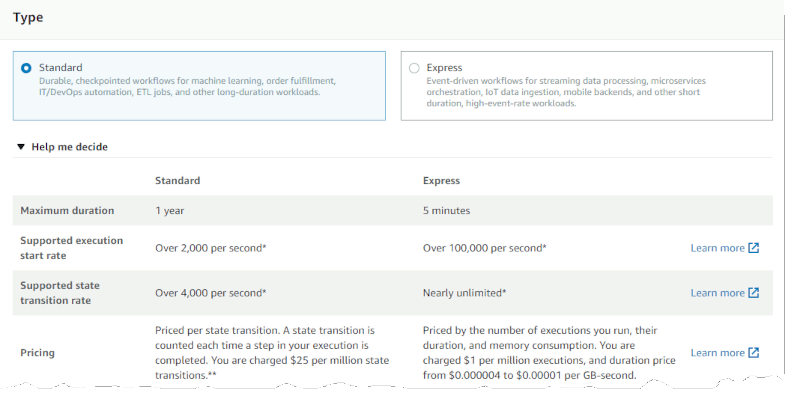Viewport: 800px width, 402px height.
Task: Open Learn more link for execution start rate
Action: click(x=717, y=248)
